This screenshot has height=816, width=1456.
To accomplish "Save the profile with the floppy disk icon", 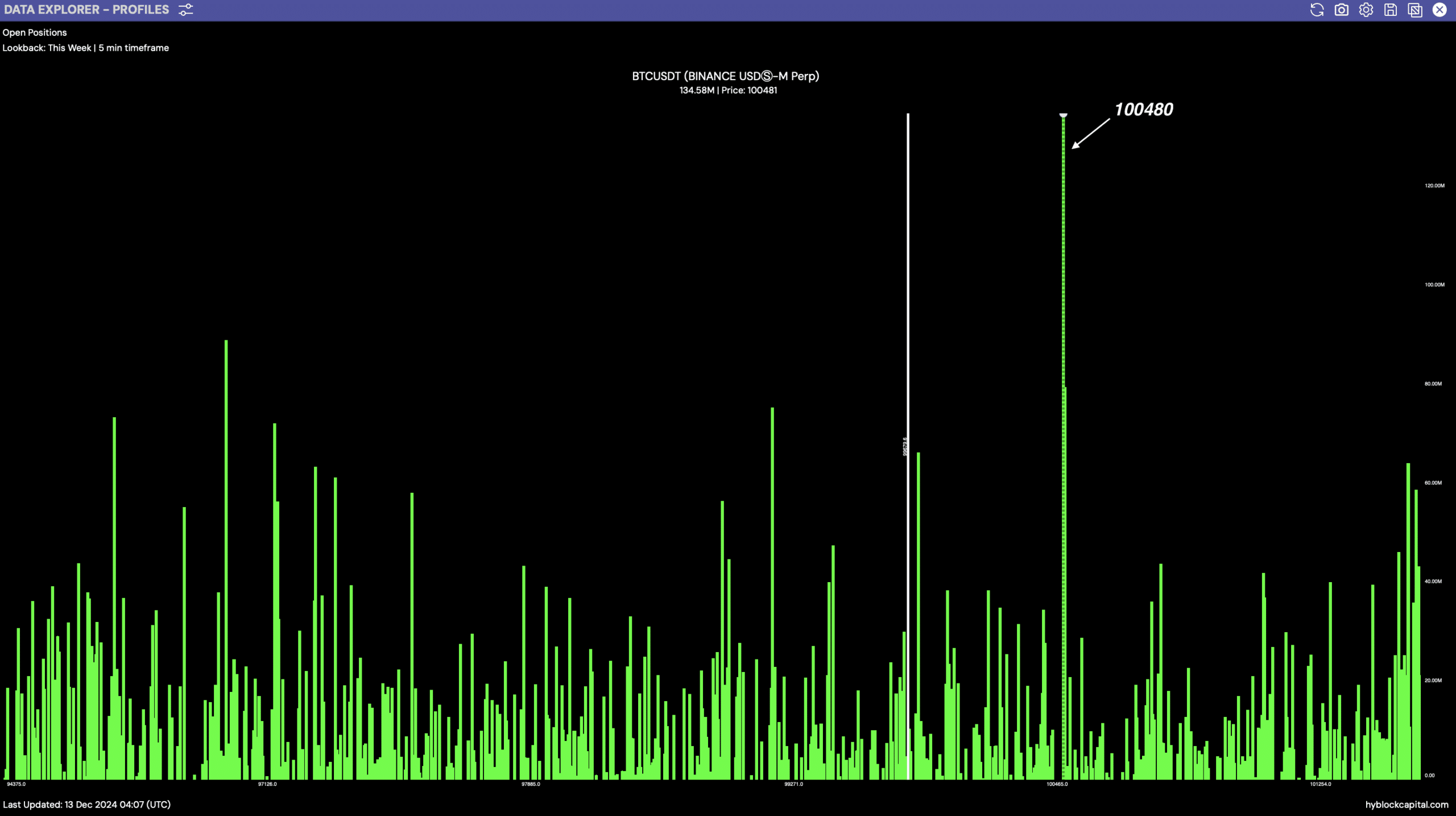I will pos(1390,10).
